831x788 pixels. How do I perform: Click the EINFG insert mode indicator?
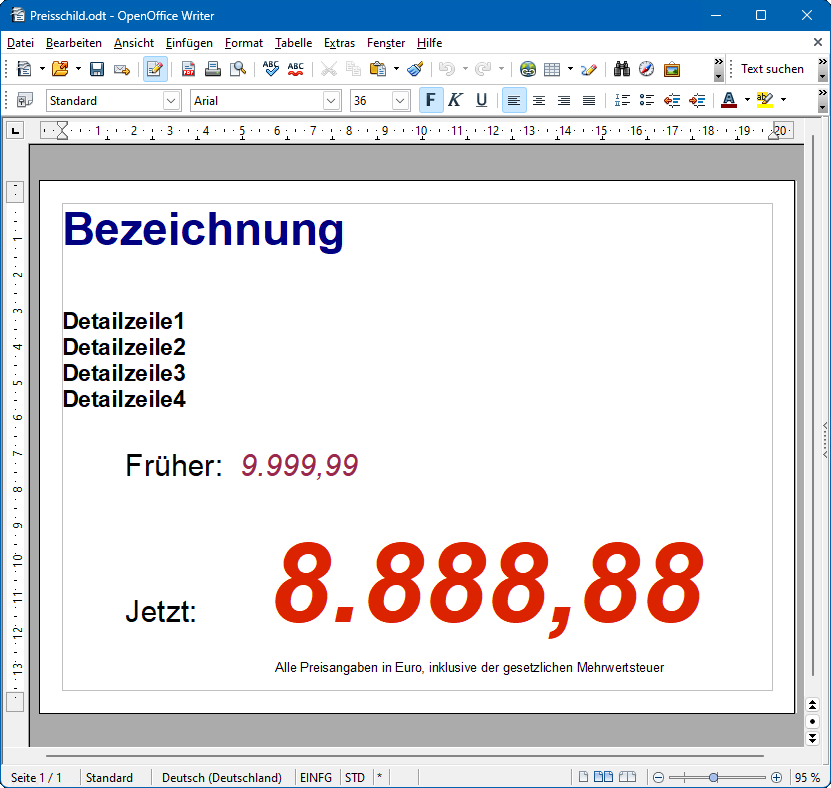pos(315,777)
